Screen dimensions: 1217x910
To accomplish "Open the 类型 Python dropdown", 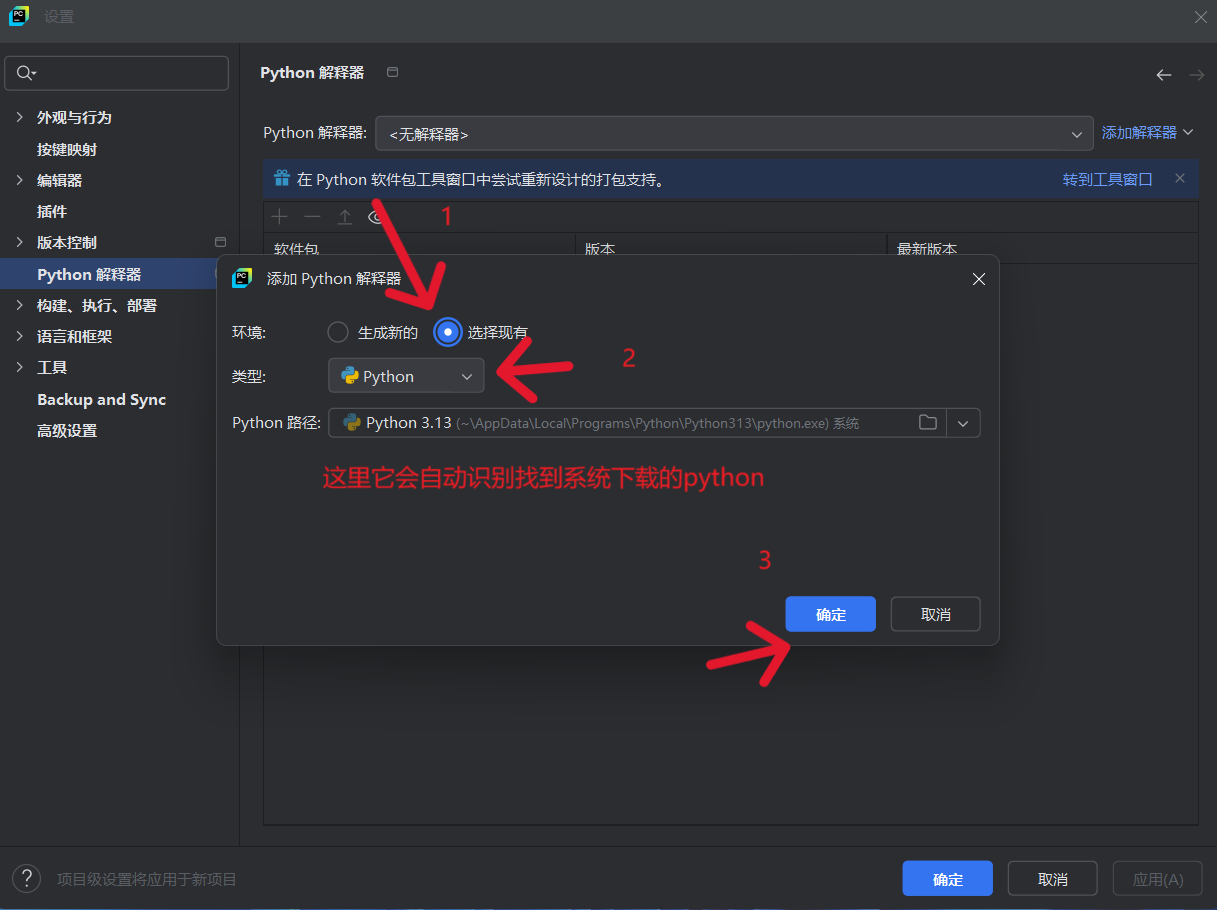I will (406, 376).
